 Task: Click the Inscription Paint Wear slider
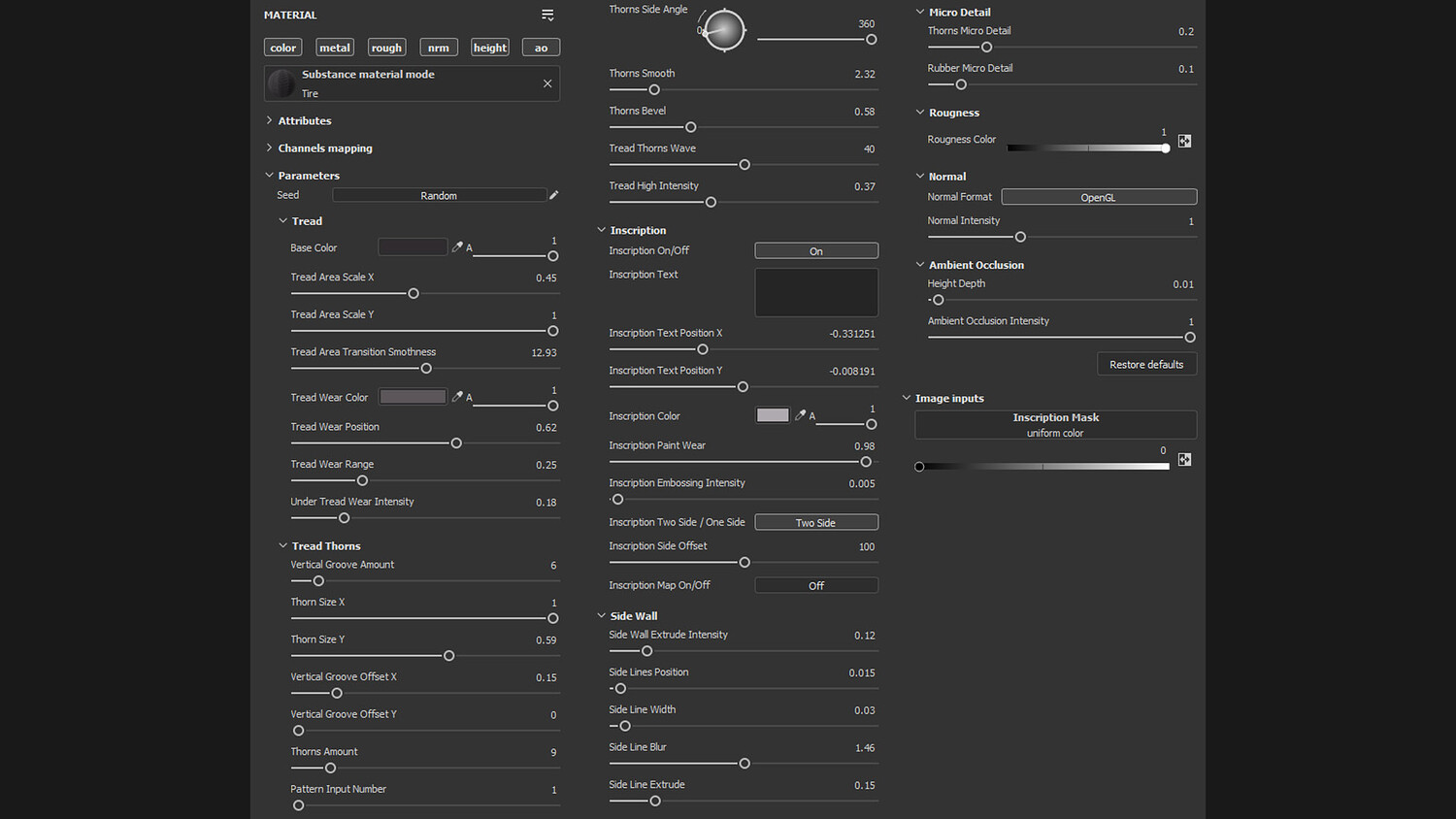pyautogui.click(x=744, y=462)
